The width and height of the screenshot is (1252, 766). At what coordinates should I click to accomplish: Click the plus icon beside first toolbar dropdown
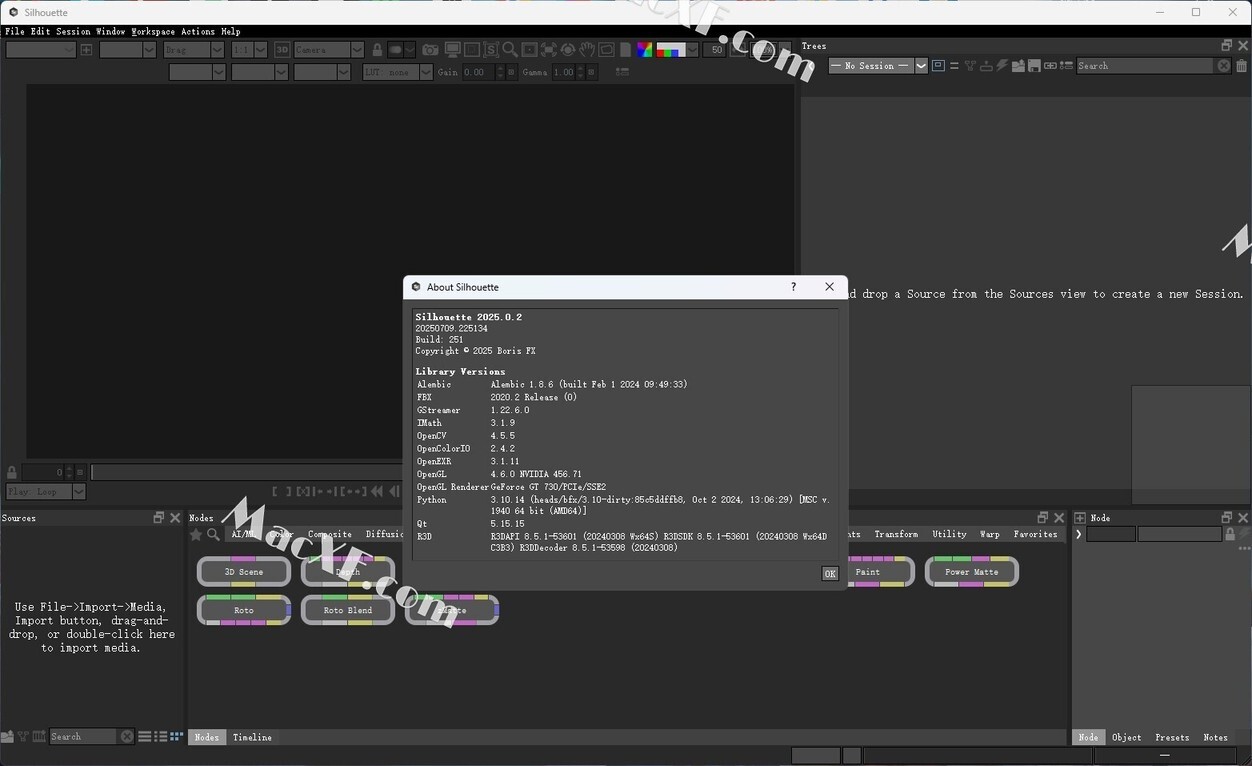(x=86, y=50)
